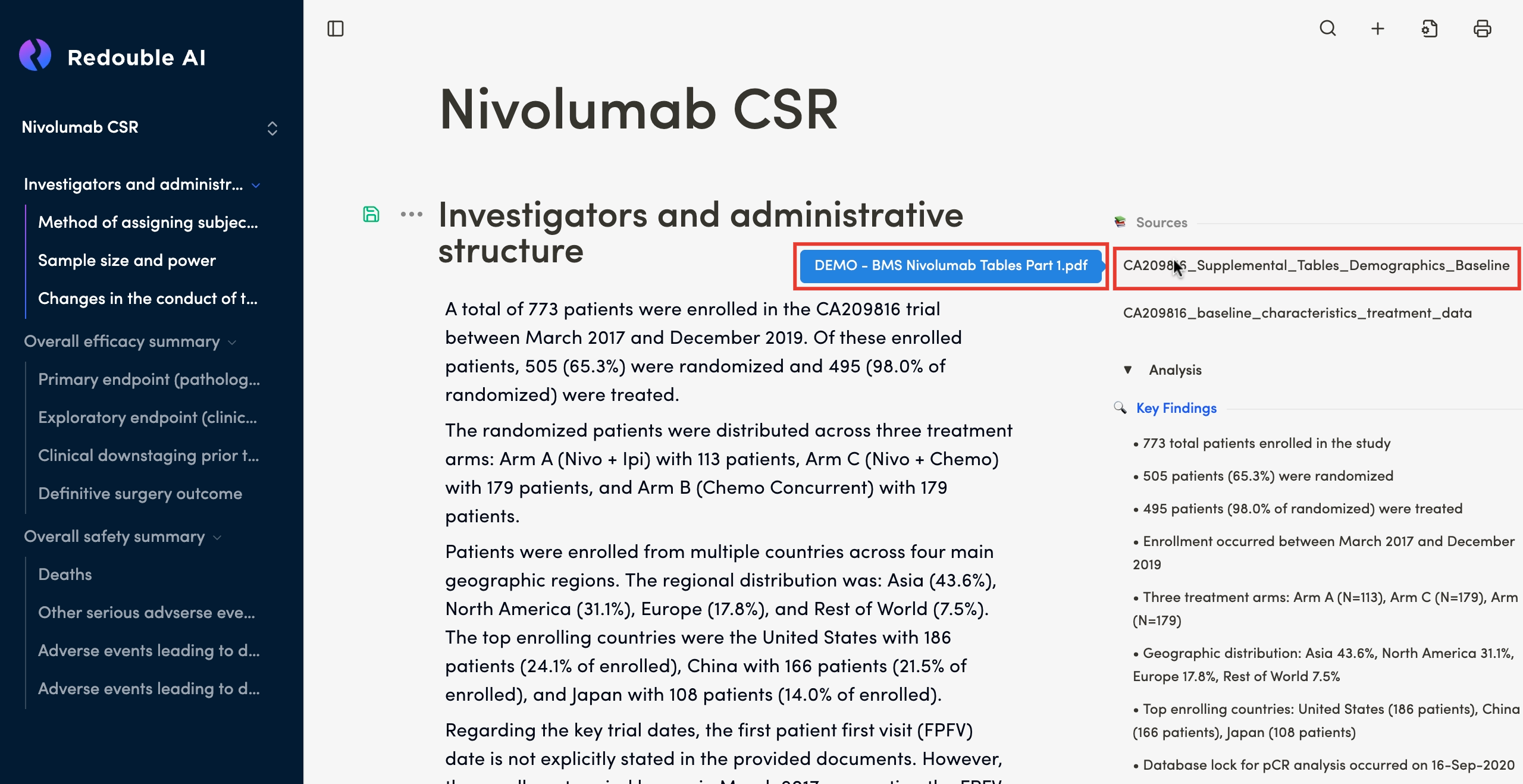Collapse the Analysis disclosure triangle

[x=1127, y=370]
